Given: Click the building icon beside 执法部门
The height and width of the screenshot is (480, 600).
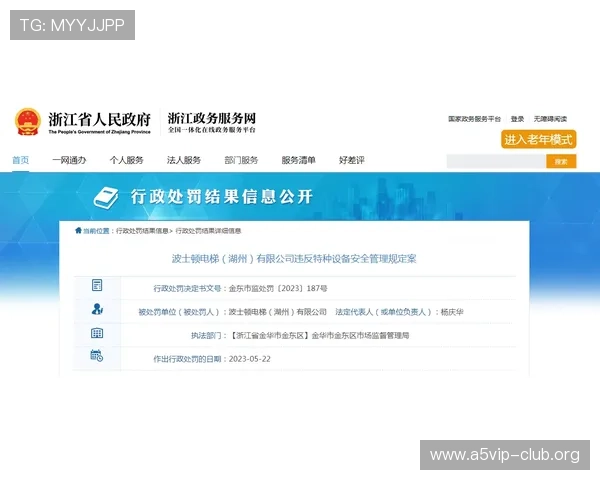Looking at the screenshot, I should [x=97, y=333].
